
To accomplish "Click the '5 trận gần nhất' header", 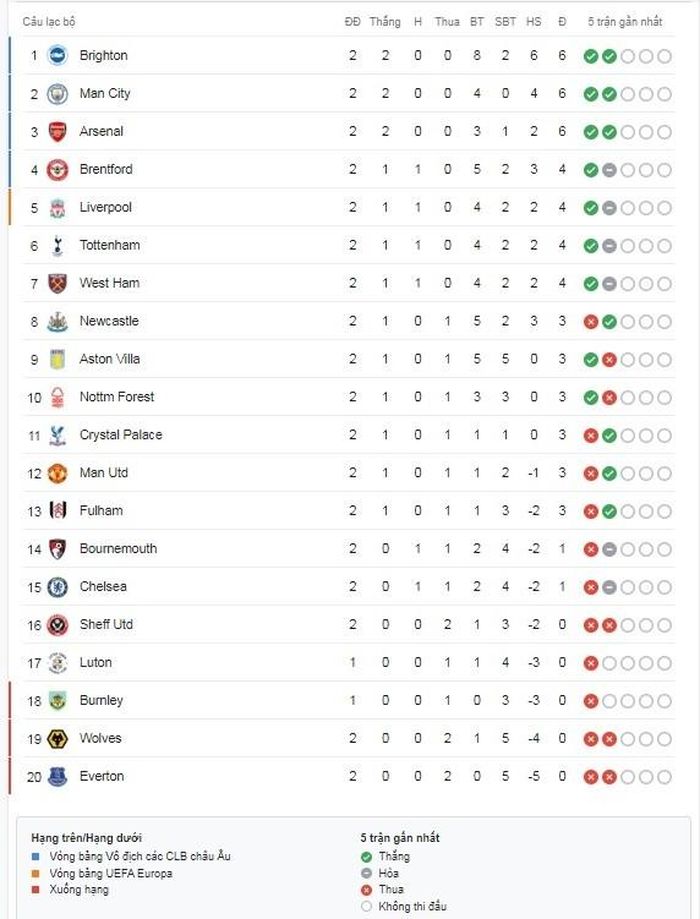I will [x=625, y=22].
